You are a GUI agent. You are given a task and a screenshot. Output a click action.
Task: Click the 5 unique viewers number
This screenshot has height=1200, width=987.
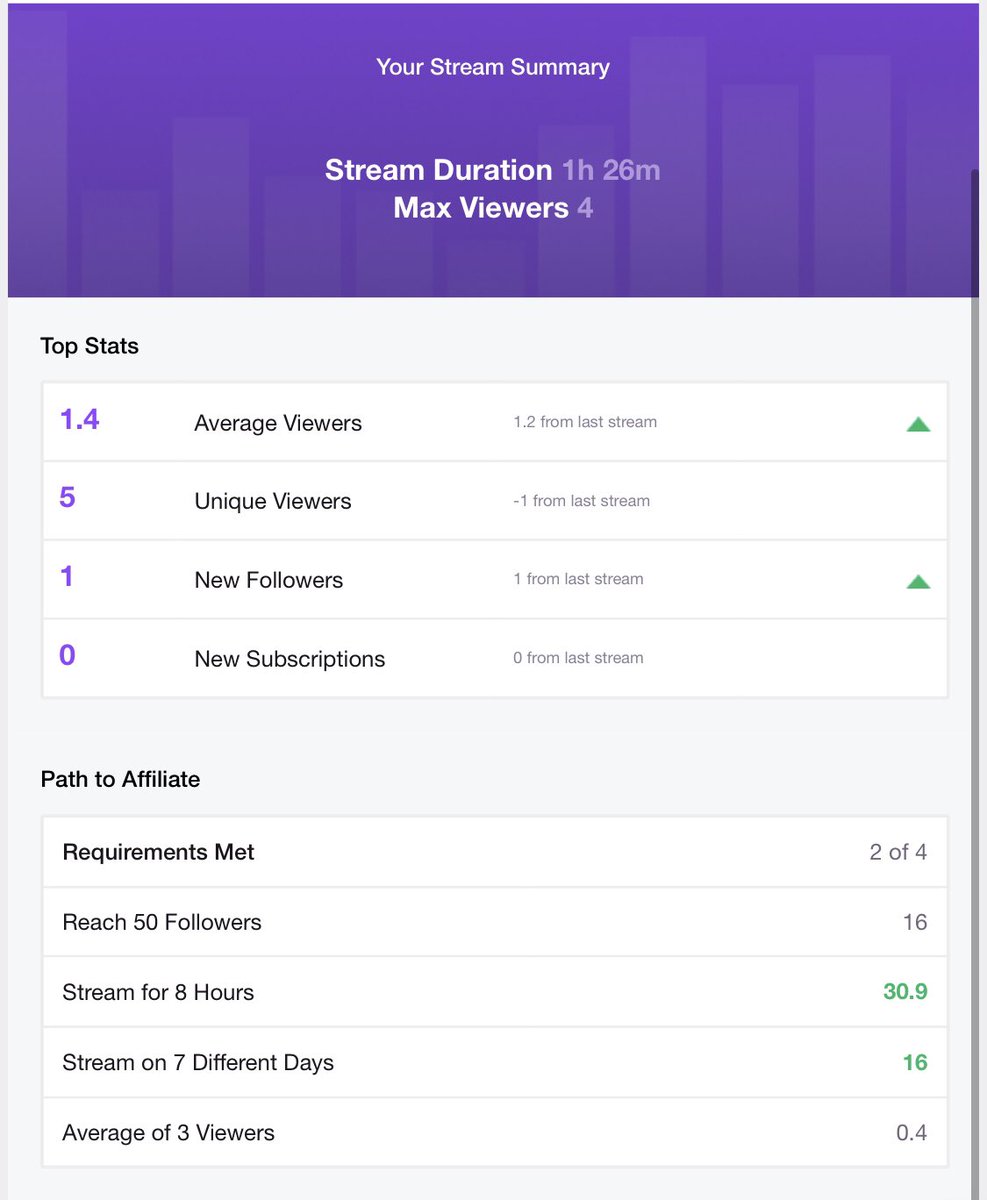(x=67, y=497)
